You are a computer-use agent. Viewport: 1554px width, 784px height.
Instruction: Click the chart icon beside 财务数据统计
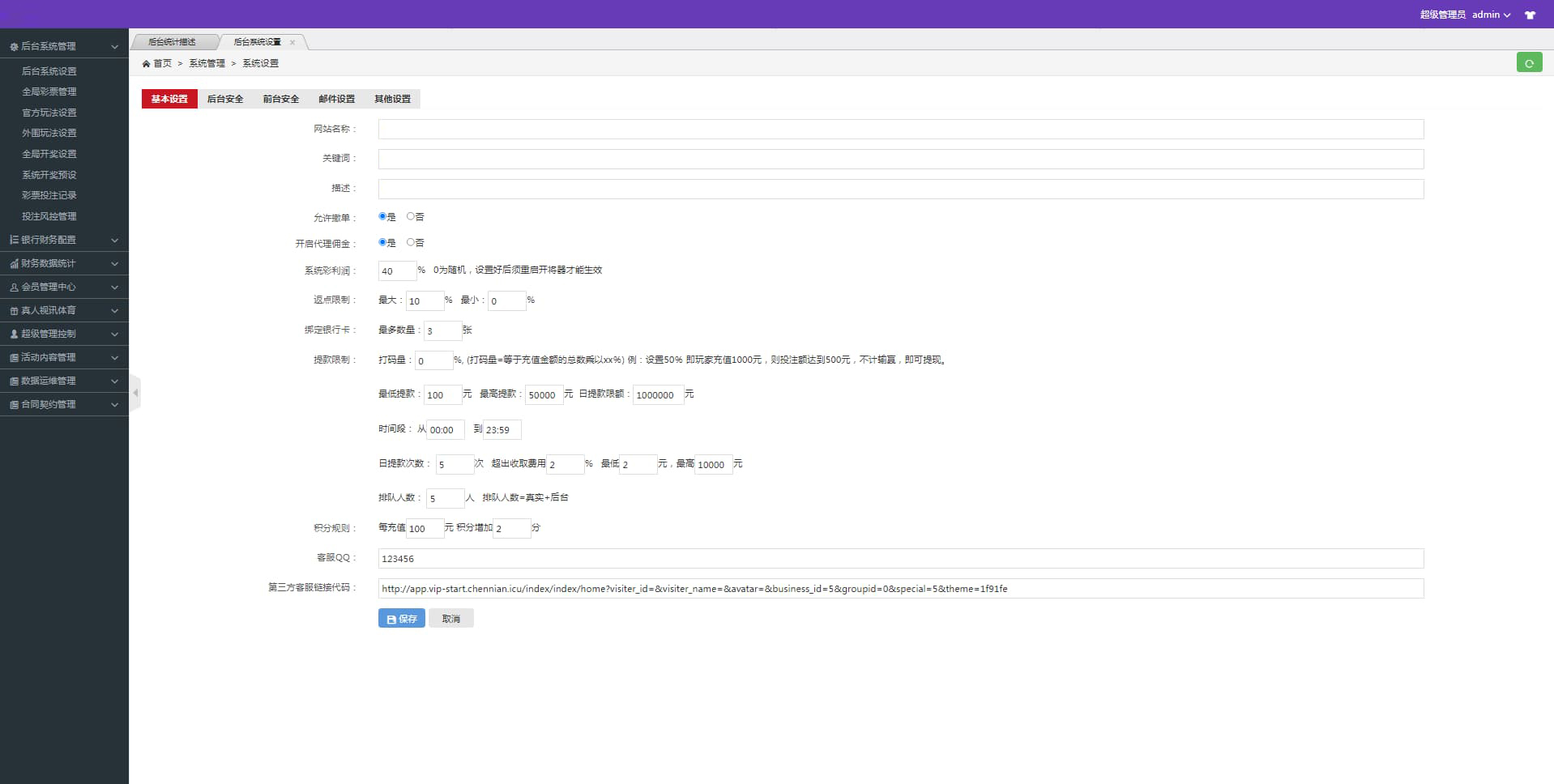[14, 264]
